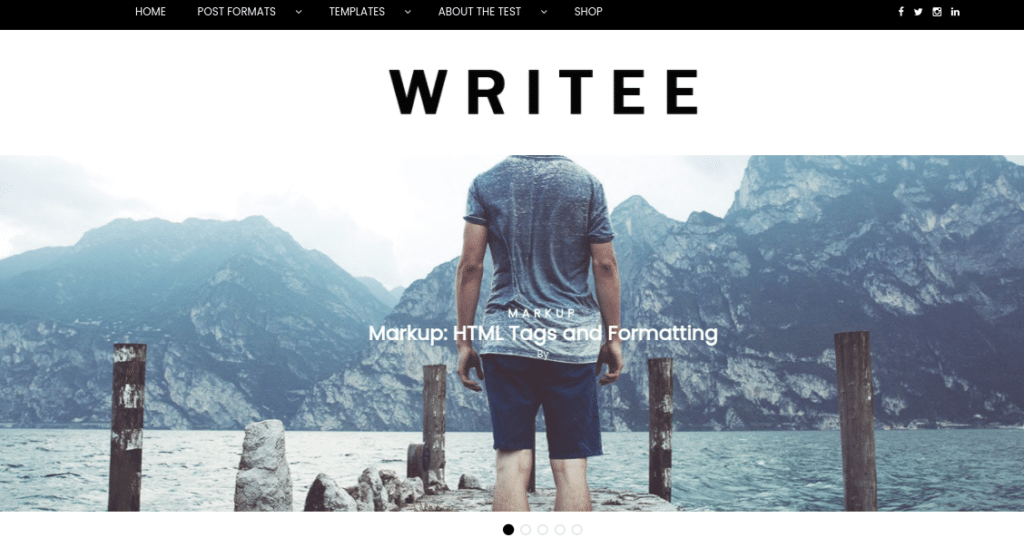Image resolution: width=1024 pixels, height=547 pixels.
Task: Open the Instagram social icon
Action: (936, 12)
